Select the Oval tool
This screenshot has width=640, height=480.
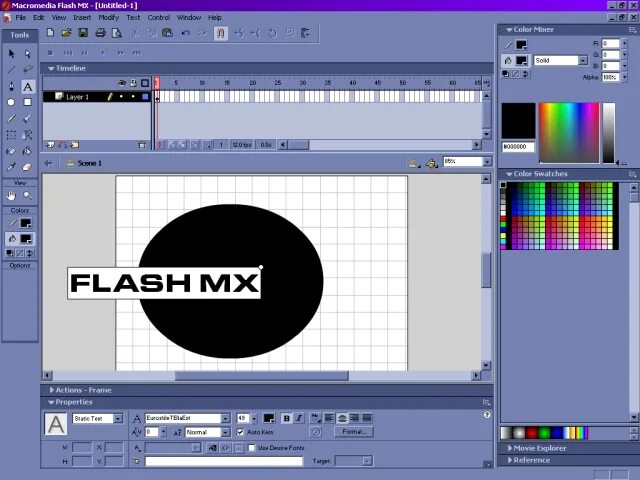coord(11,102)
